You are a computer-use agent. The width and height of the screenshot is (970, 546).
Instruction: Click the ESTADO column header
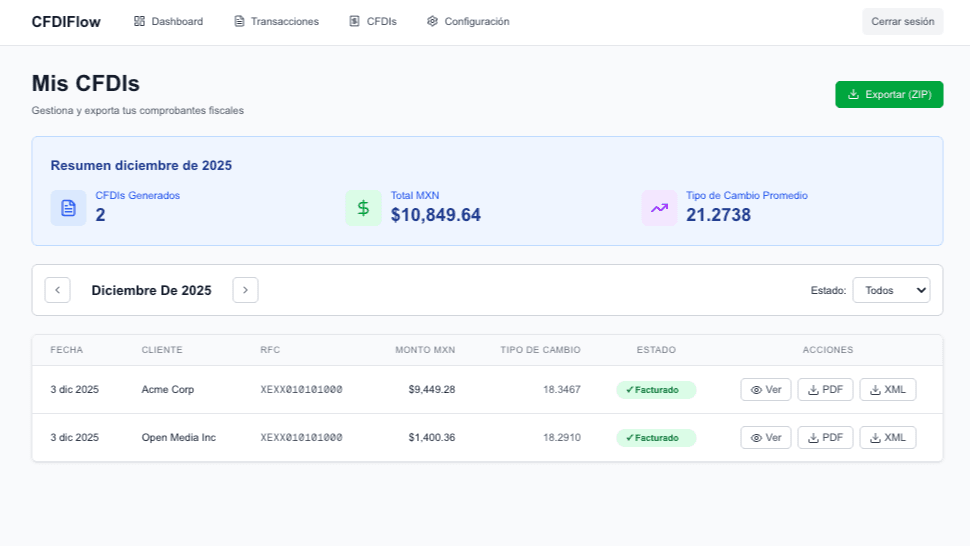pos(656,350)
